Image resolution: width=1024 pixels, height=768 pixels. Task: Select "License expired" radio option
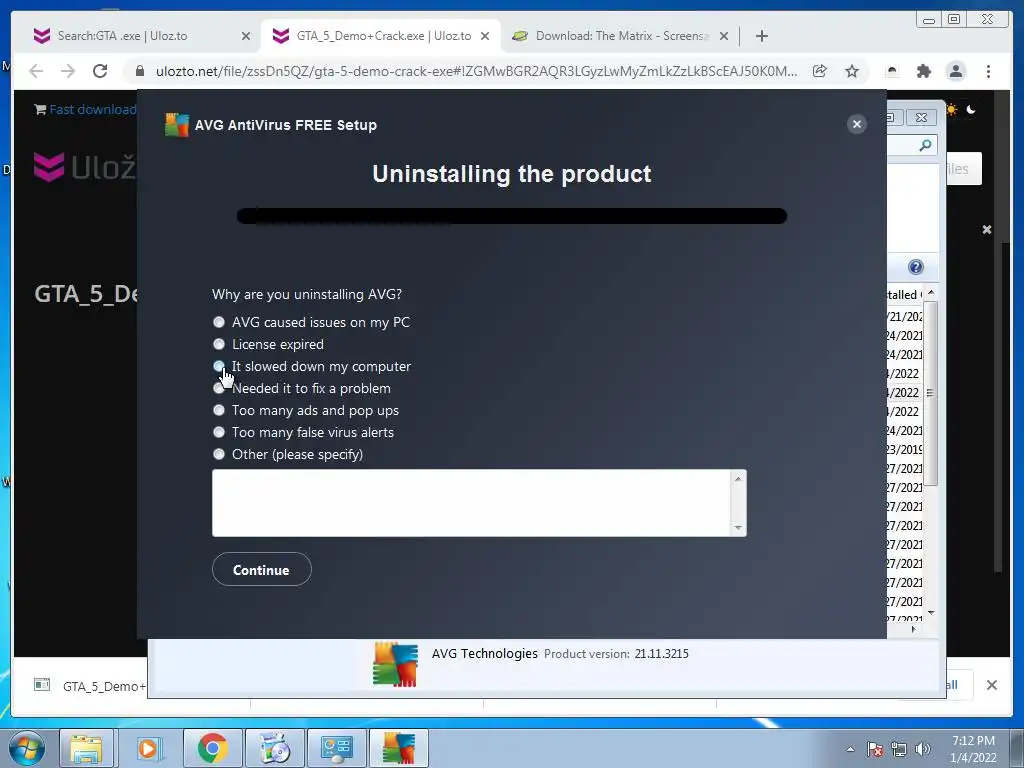(219, 344)
